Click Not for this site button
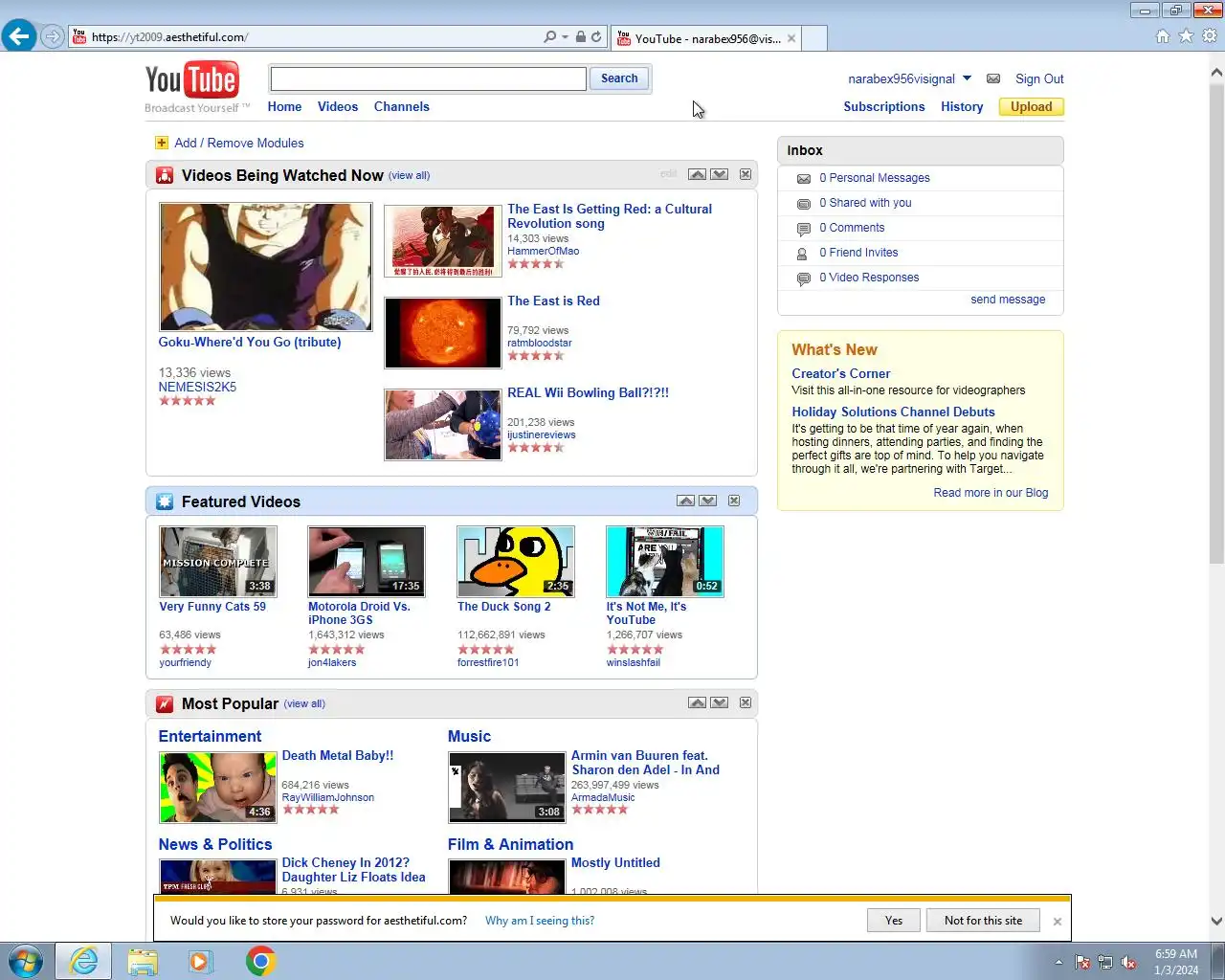The height and width of the screenshot is (980, 1225). point(983,921)
